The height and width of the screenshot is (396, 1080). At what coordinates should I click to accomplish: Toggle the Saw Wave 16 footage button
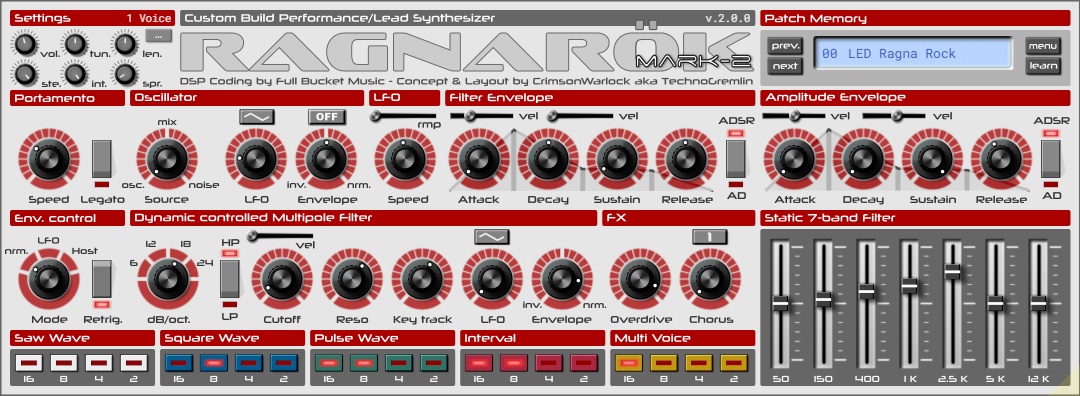[x=28, y=362]
